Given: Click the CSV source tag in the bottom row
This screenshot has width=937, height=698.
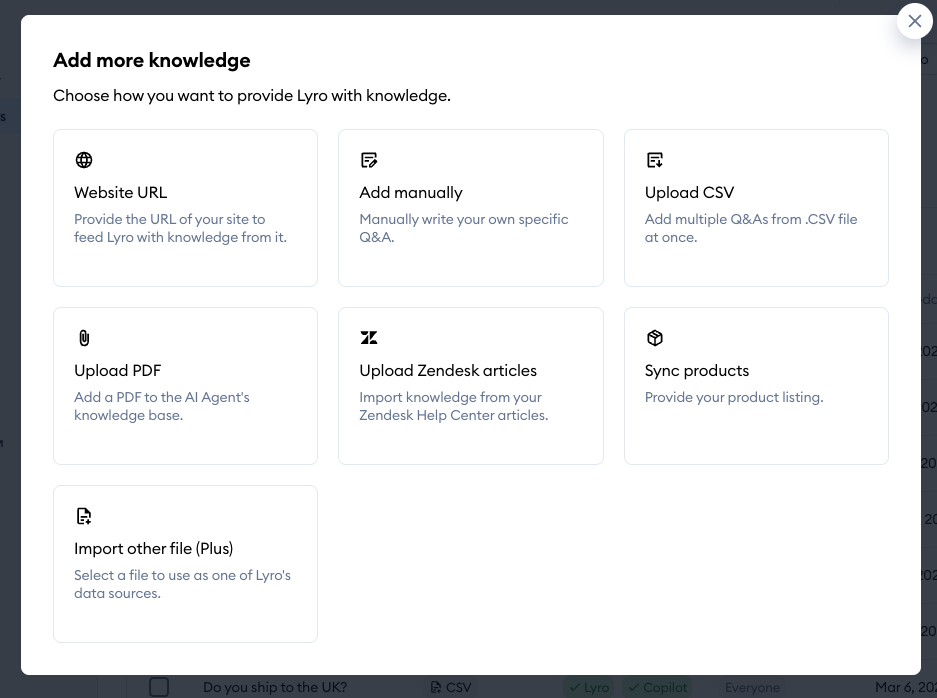Looking at the screenshot, I should (451, 687).
